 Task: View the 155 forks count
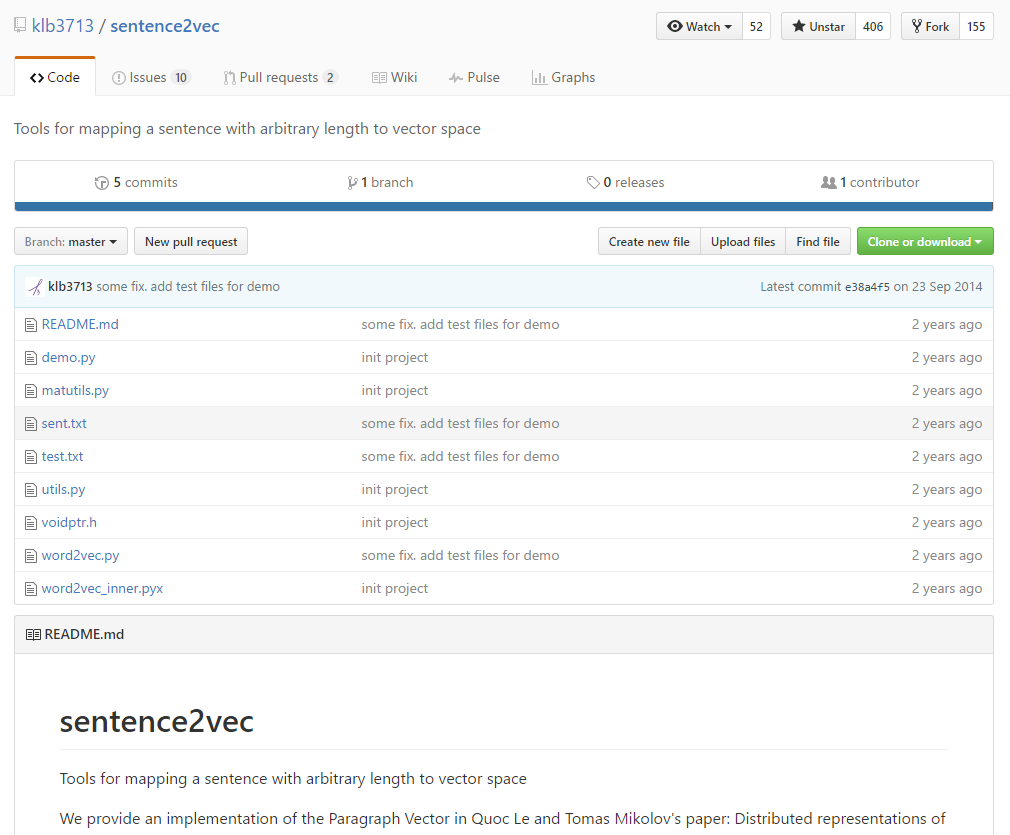click(977, 26)
